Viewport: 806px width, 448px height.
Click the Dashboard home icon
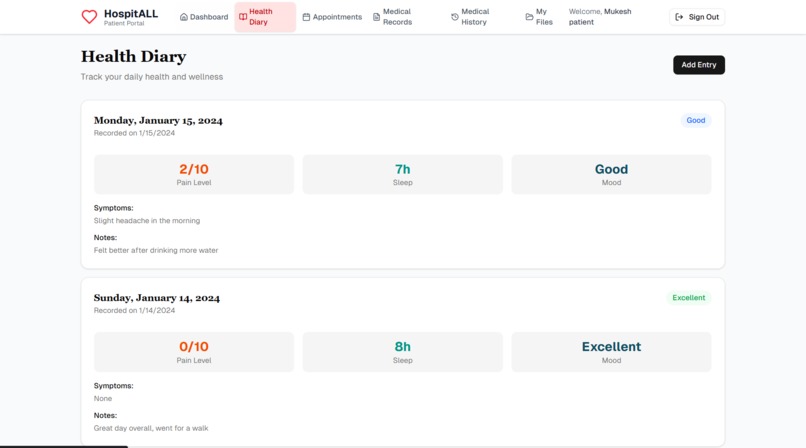tap(184, 17)
